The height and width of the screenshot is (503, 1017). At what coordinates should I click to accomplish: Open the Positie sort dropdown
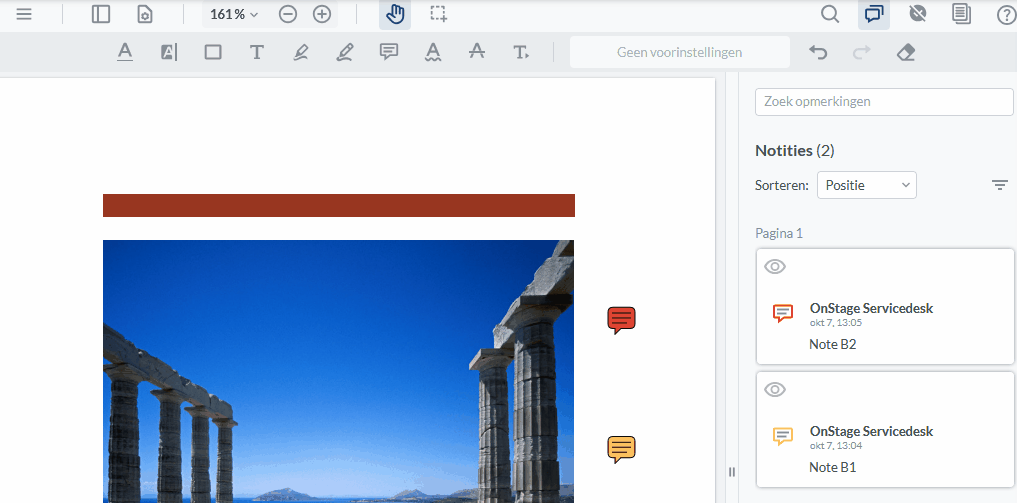(x=867, y=185)
